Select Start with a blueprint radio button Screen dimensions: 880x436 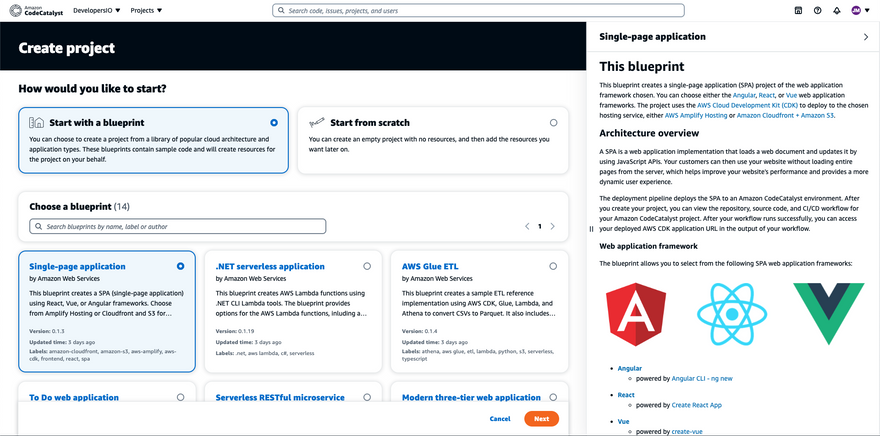point(273,122)
